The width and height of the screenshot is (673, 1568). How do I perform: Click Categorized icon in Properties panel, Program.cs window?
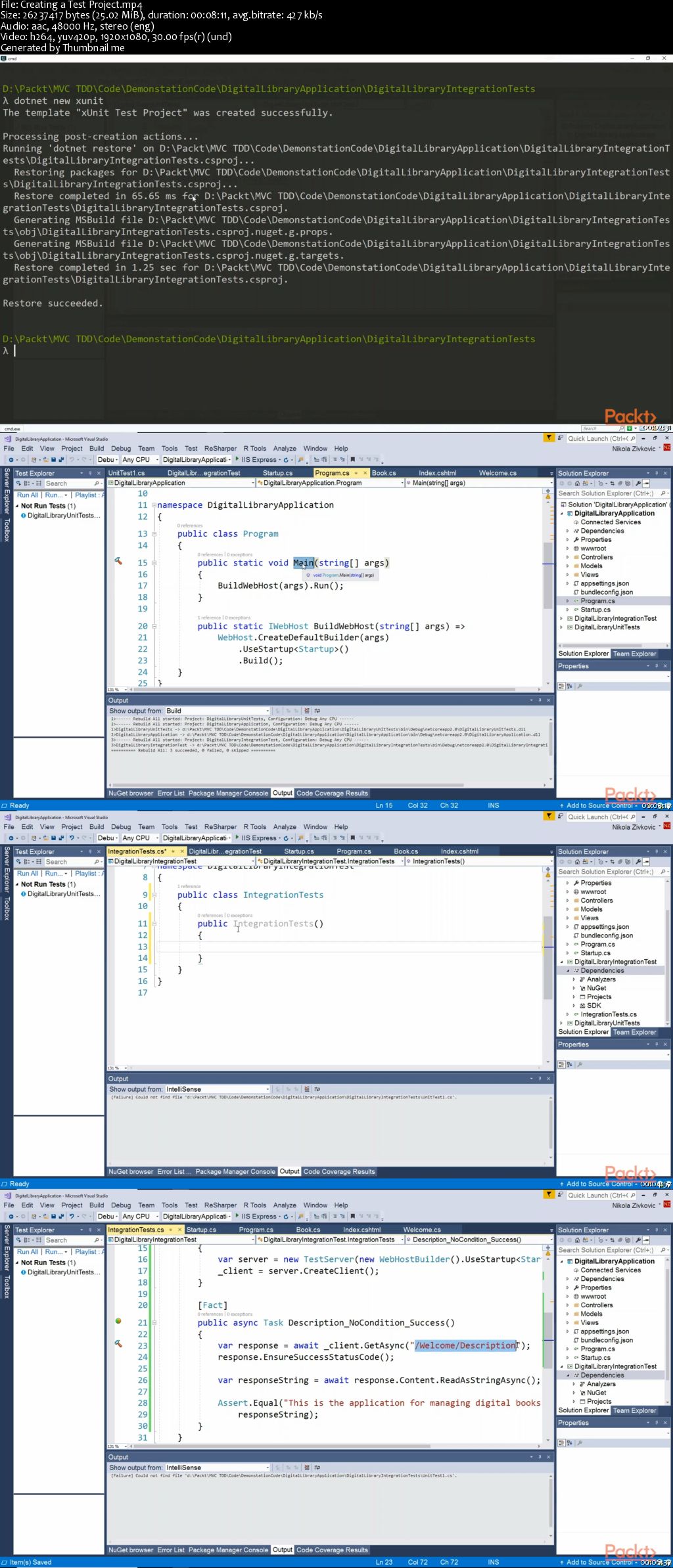(561, 686)
